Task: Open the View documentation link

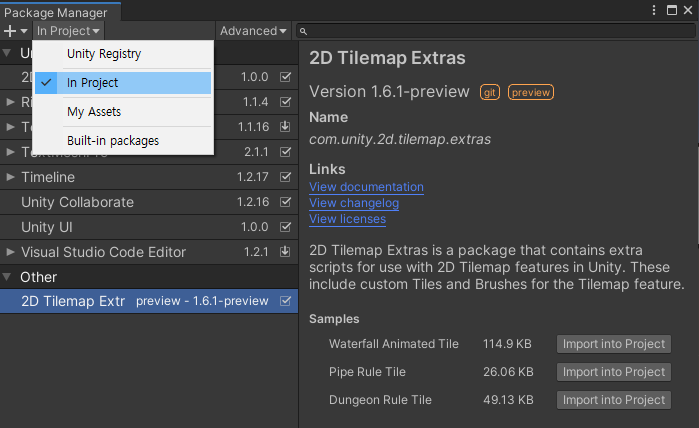Action: [x=366, y=187]
